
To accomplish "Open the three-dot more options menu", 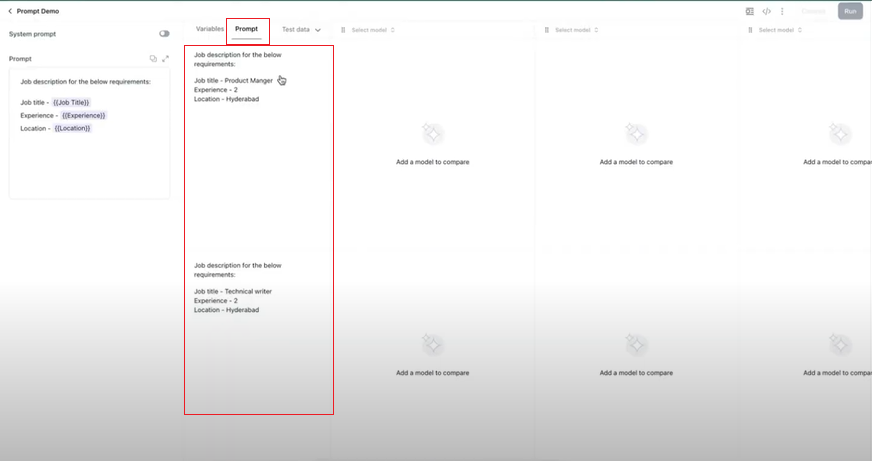I will point(782,11).
